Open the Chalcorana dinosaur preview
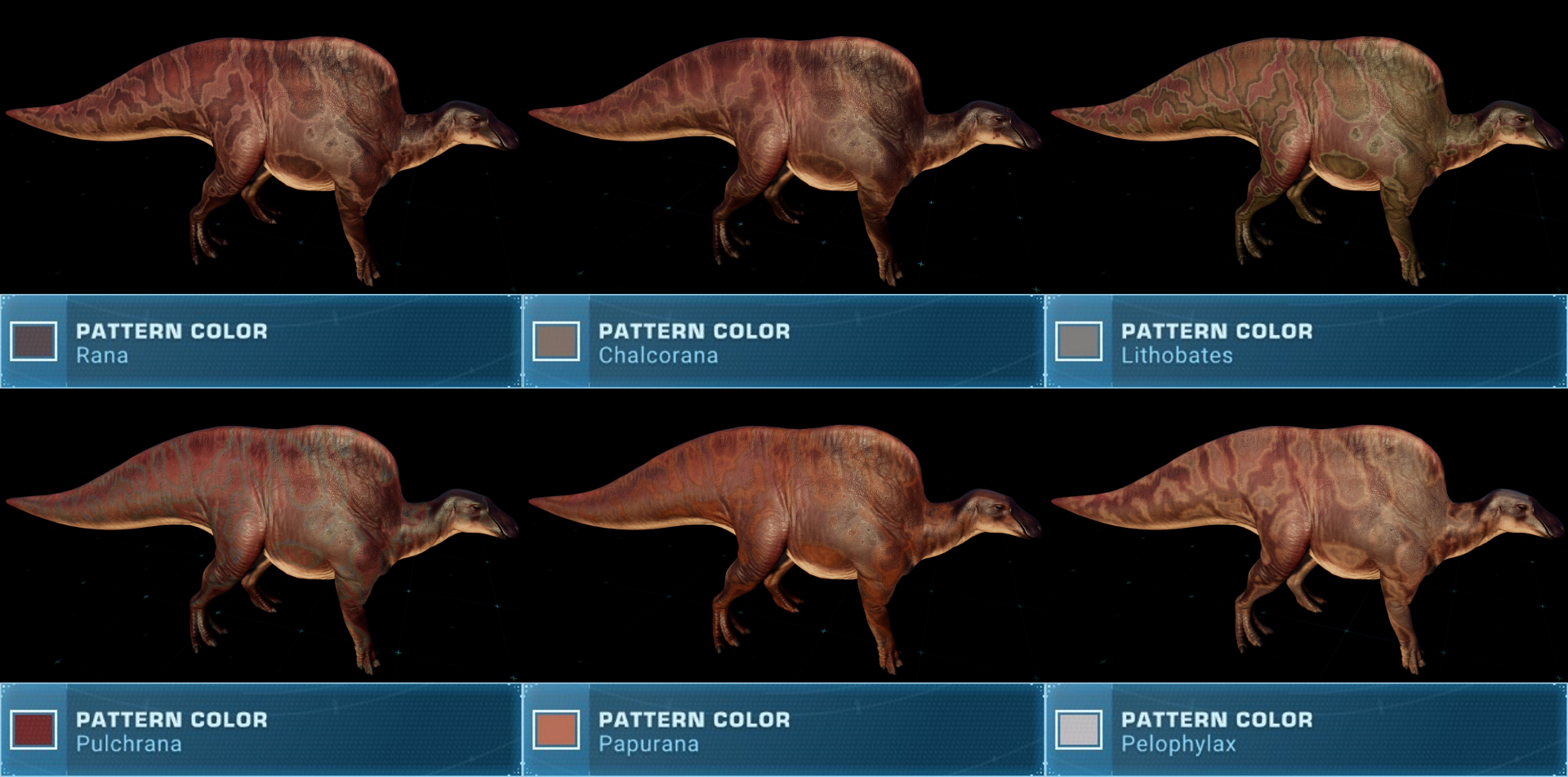Viewport: 1568px width, 777px height. [x=784, y=159]
